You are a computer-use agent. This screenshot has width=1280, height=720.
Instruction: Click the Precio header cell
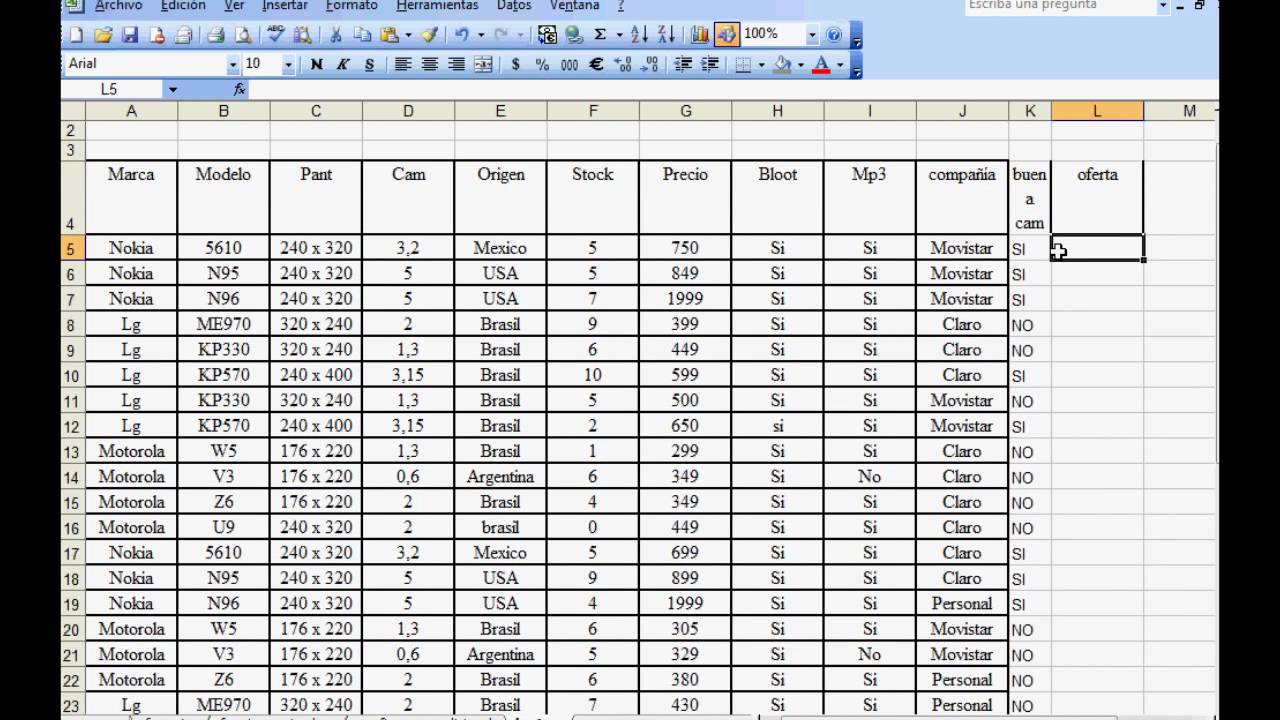coord(685,198)
